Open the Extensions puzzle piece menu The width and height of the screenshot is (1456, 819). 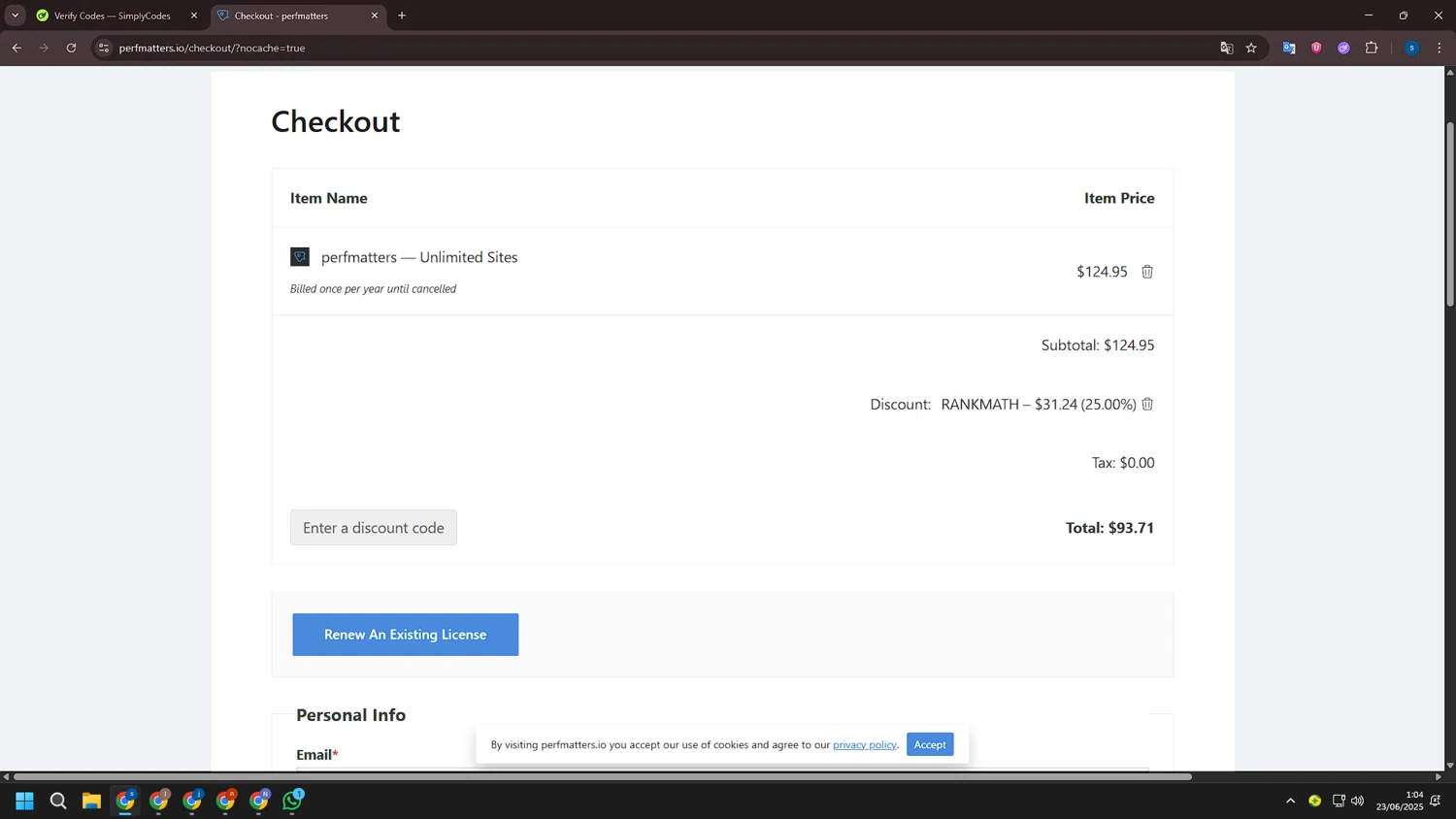point(1372,48)
